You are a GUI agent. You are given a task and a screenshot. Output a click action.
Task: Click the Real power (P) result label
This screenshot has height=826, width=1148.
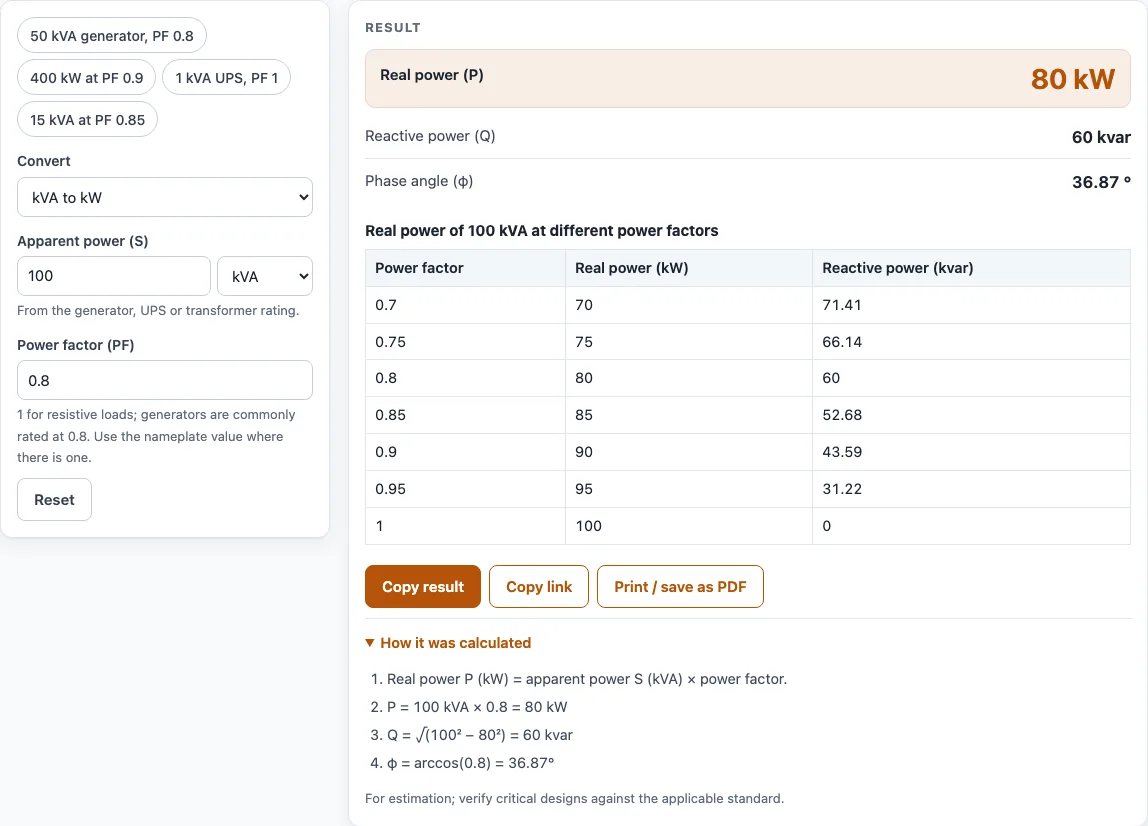pos(431,75)
